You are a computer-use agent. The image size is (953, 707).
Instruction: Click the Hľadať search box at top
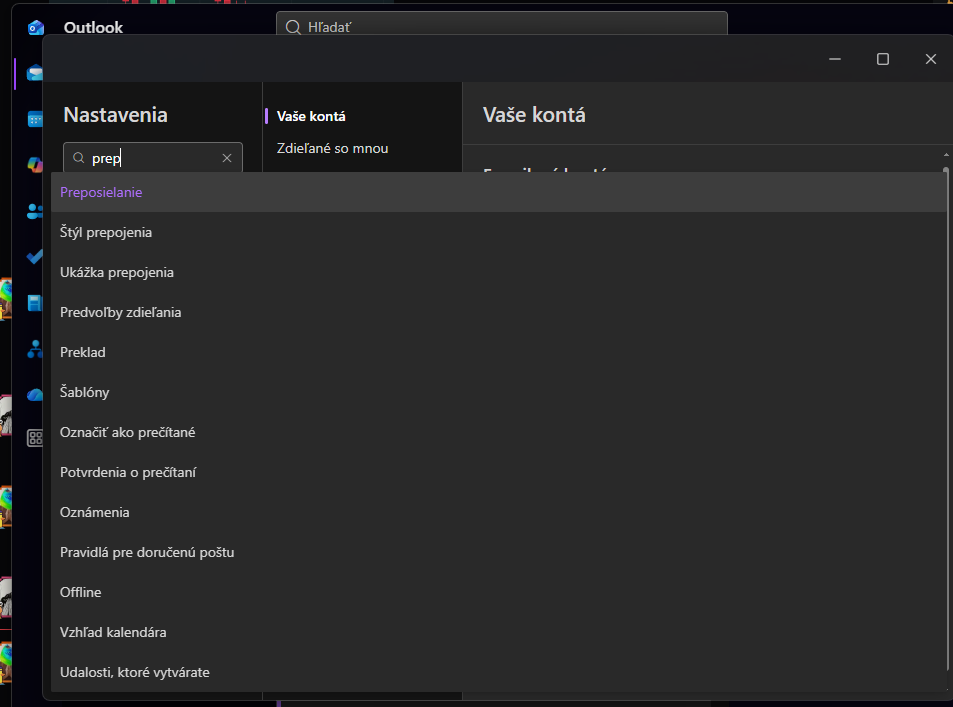coord(500,27)
